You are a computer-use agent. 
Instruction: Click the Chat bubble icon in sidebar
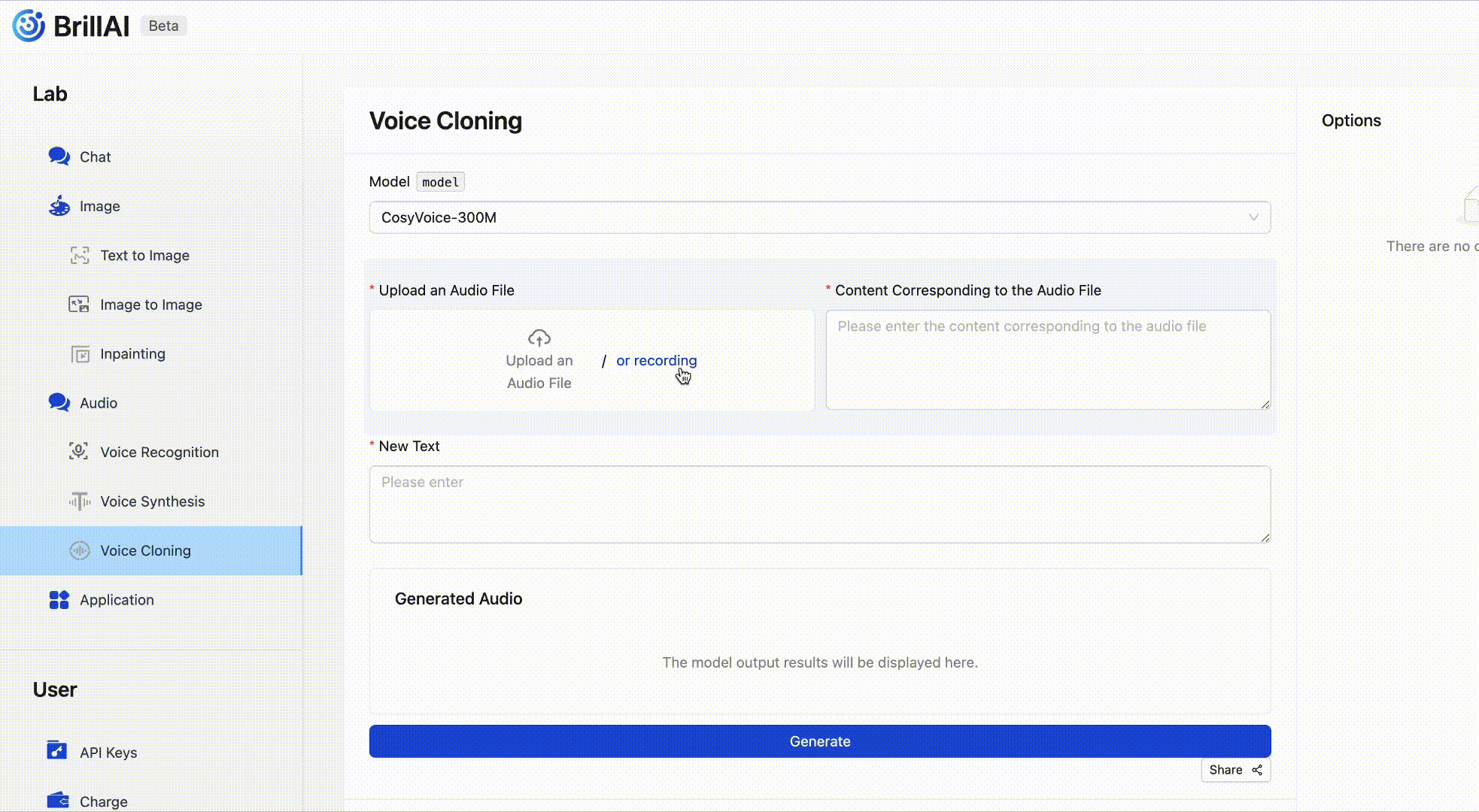tap(59, 156)
